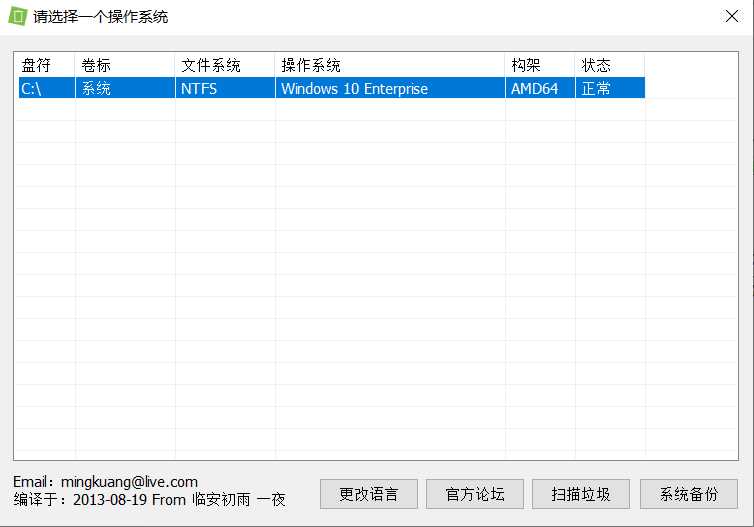The height and width of the screenshot is (527, 754).
Task: Click the 系统备份 button
Action: [689, 494]
